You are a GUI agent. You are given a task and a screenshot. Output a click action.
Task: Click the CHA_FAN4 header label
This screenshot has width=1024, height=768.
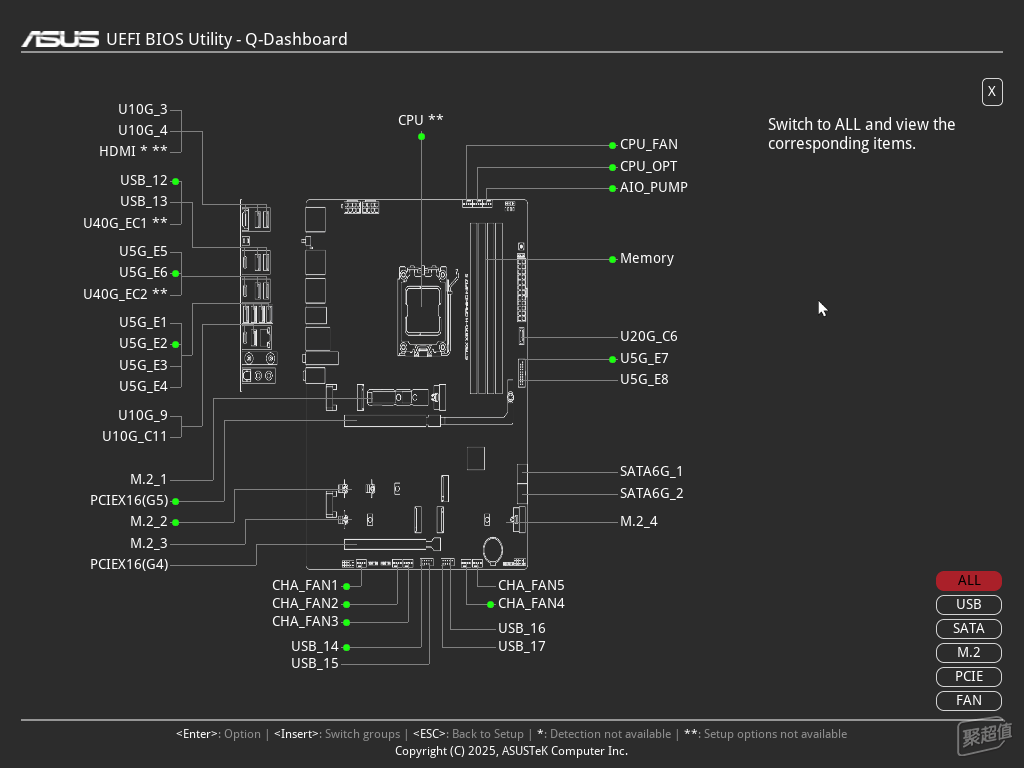coord(531,603)
